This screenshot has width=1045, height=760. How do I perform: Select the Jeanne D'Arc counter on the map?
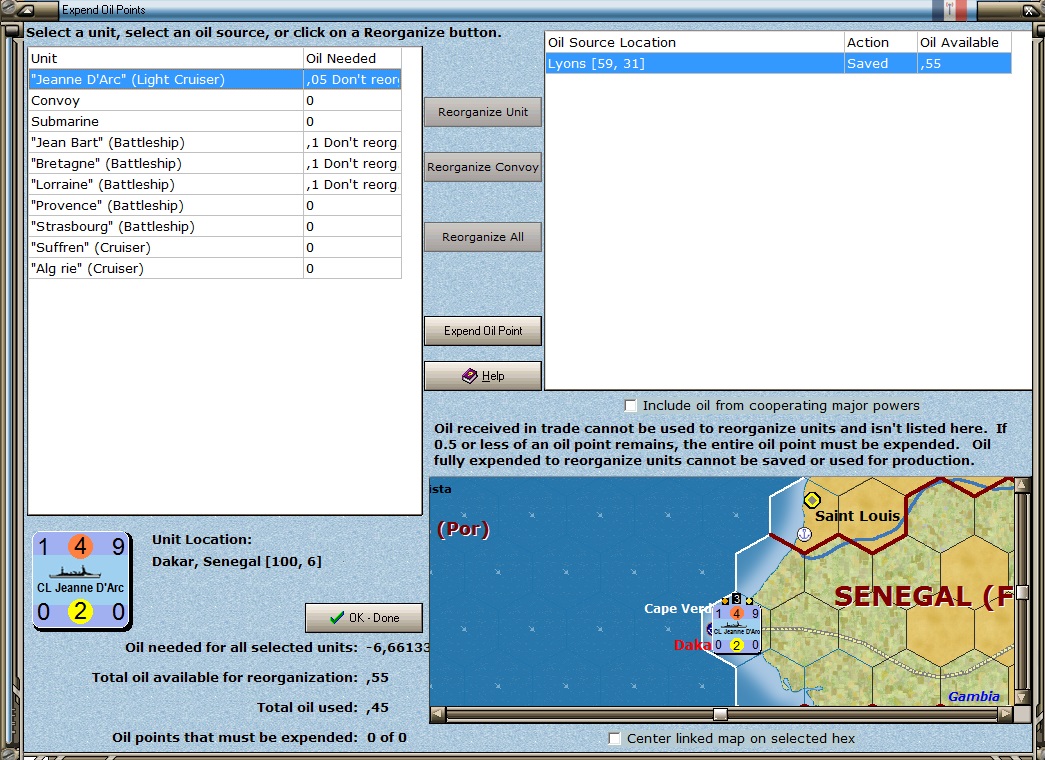pos(736,629)
